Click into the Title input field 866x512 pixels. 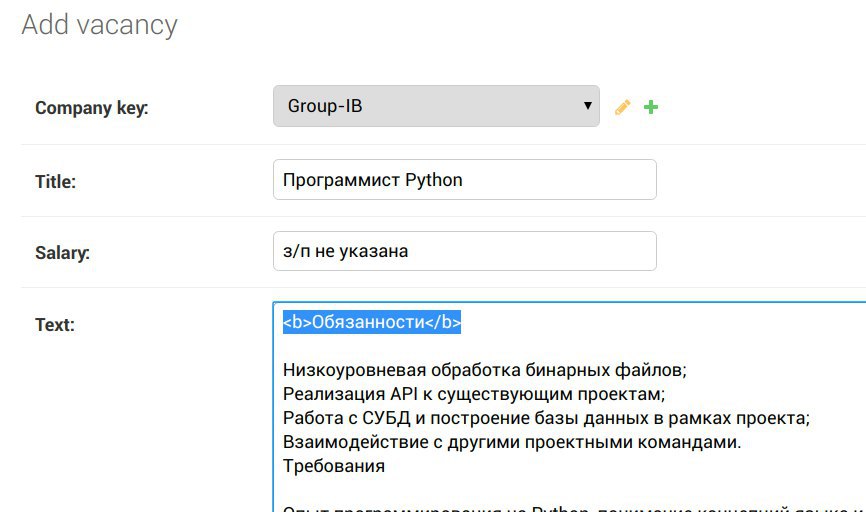pos(464,180)
